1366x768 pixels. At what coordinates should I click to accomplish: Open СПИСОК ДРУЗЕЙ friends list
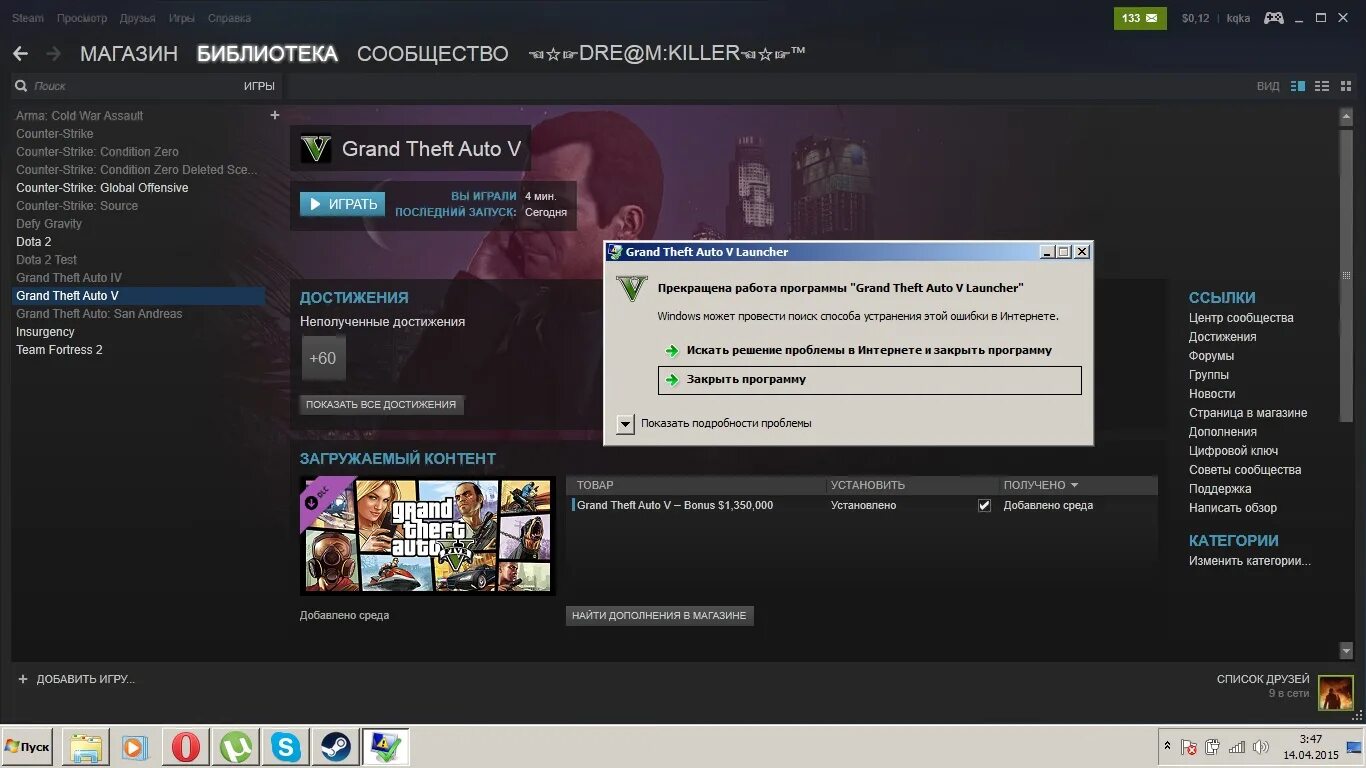point(1263,679)
